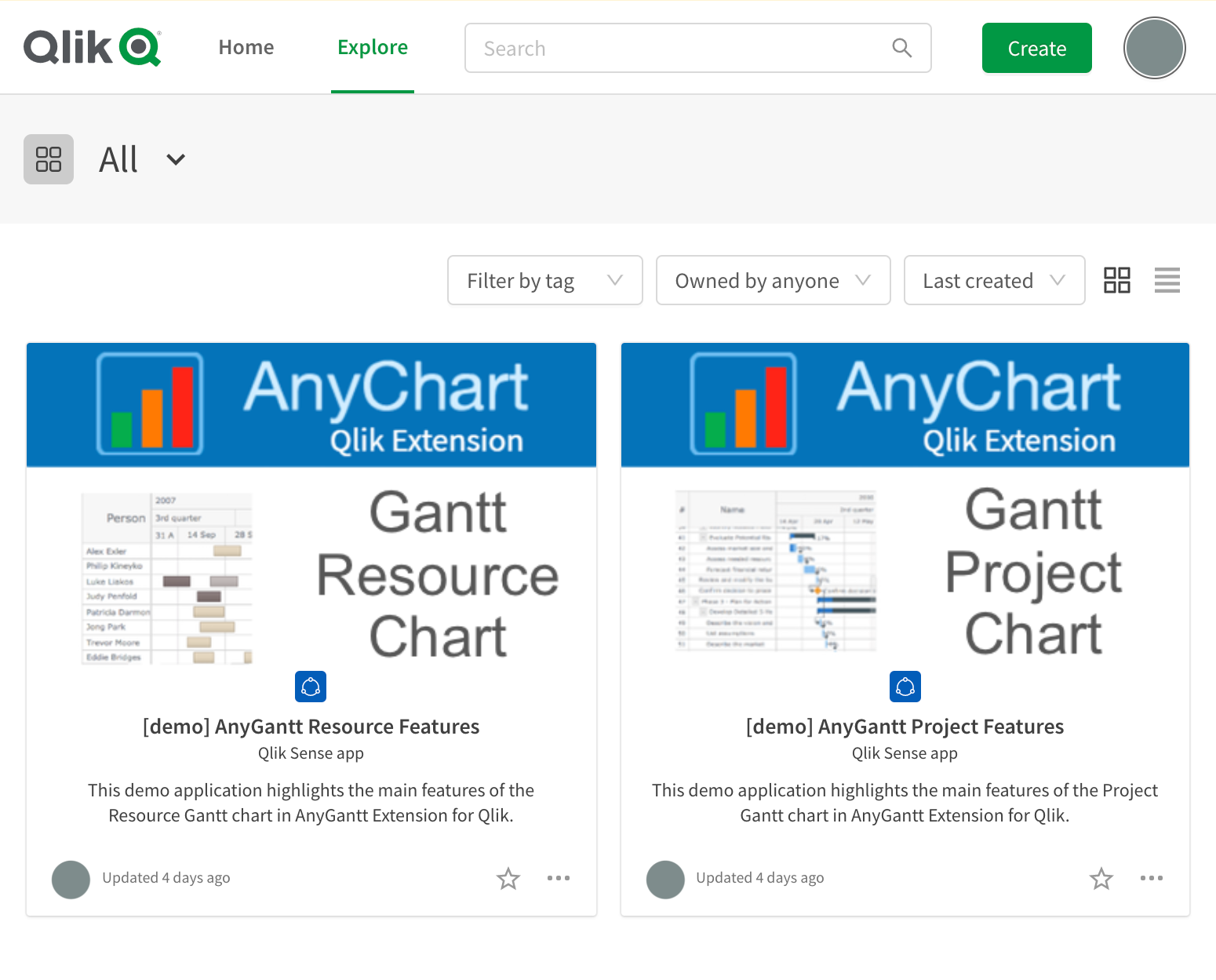Open more options for AnyGantt Project Features
Viewport: 1216px width, 980px height.
click(1152, 878)
